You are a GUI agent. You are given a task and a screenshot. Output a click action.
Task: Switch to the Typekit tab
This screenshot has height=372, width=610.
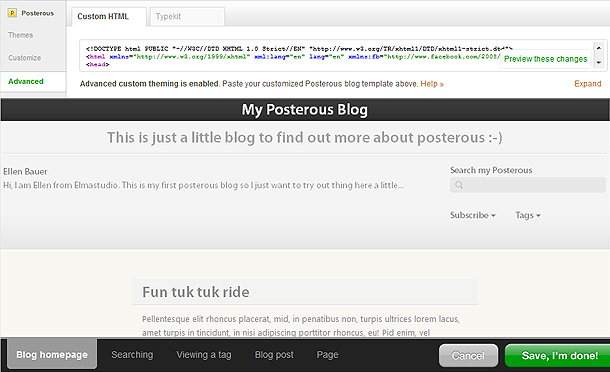(187, 16)
